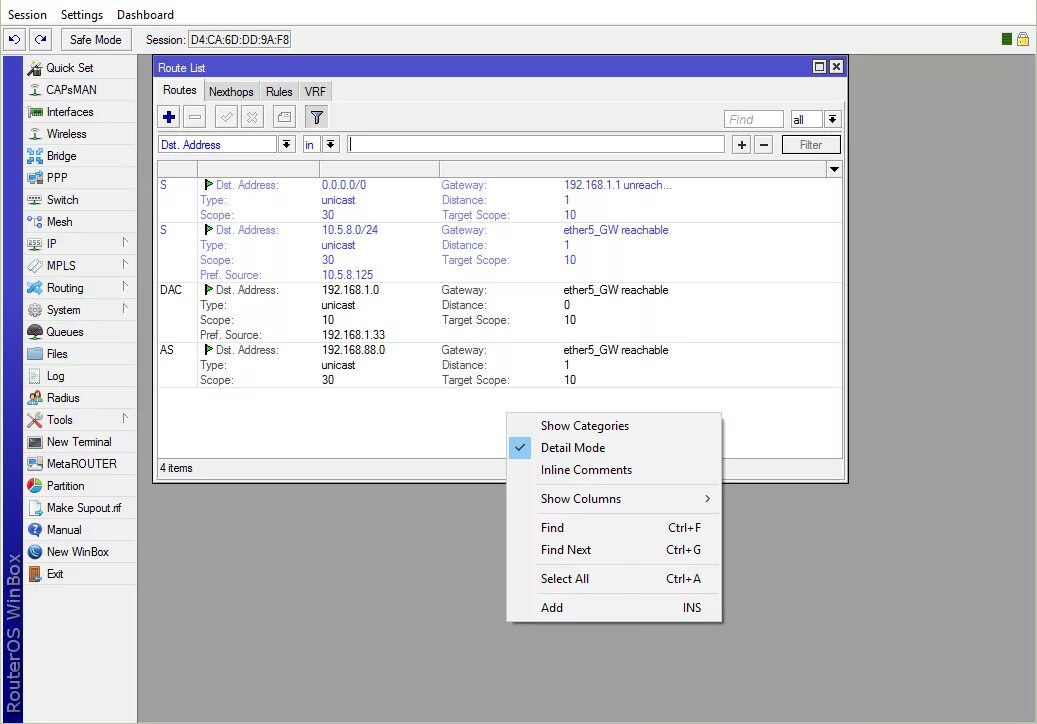Click the filter value text field
Viewport: 1037px width, 724px height.
(x=536, y=144)
